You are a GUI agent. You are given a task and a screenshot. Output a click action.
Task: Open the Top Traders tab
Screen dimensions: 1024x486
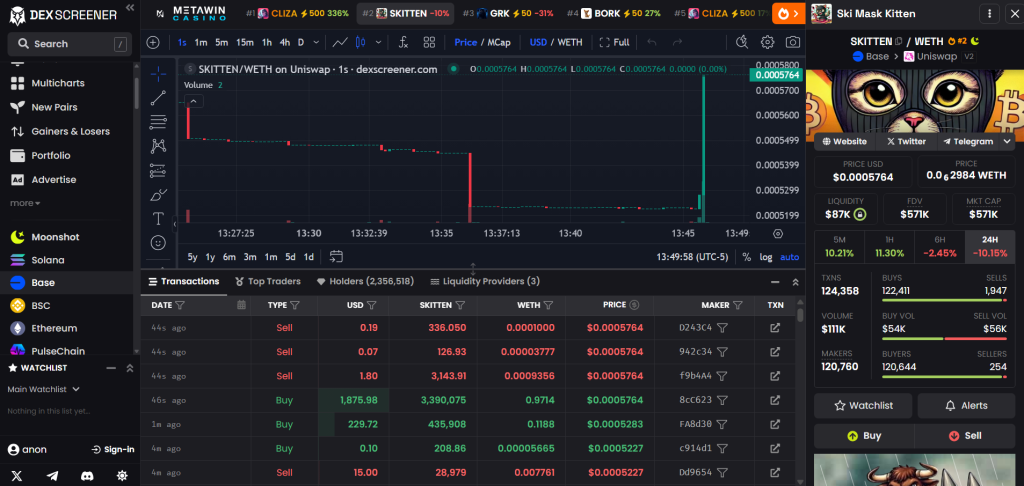point(268,282)
